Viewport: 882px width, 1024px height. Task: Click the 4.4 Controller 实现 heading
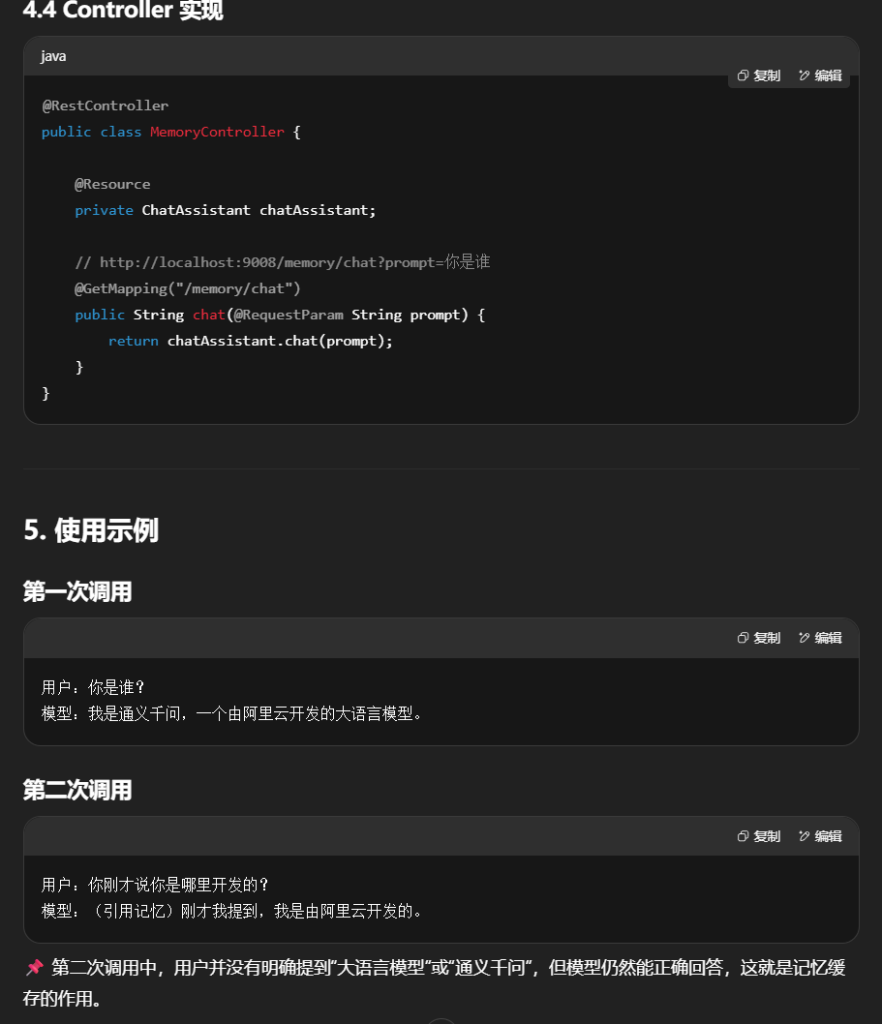pyautogui.click(x=123, y=12)
